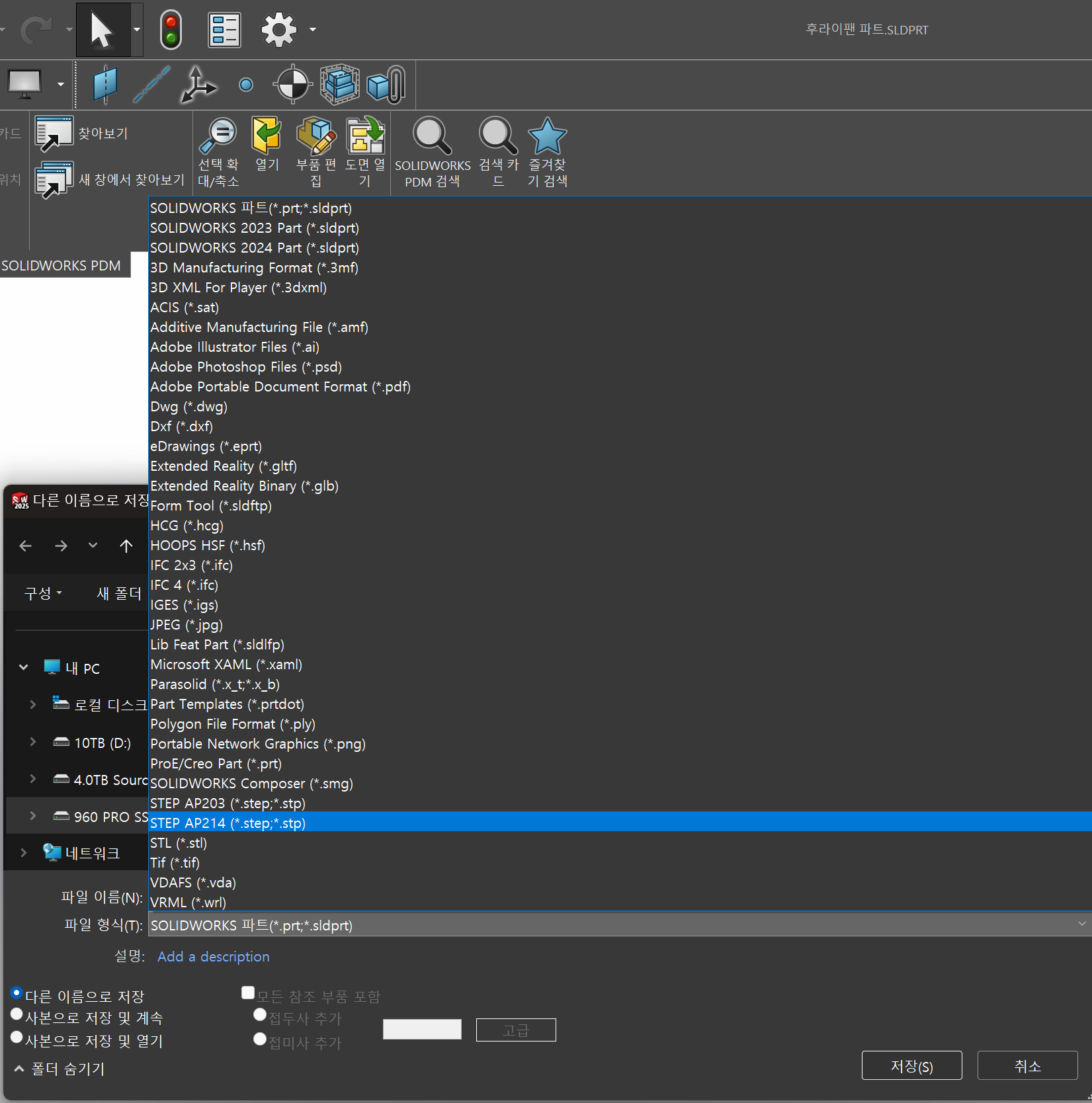The width and height of the screenshot is (1092, 1103).
Task: Choose STEP AP214 (*.step;*.stp) format
Action: 620,823
